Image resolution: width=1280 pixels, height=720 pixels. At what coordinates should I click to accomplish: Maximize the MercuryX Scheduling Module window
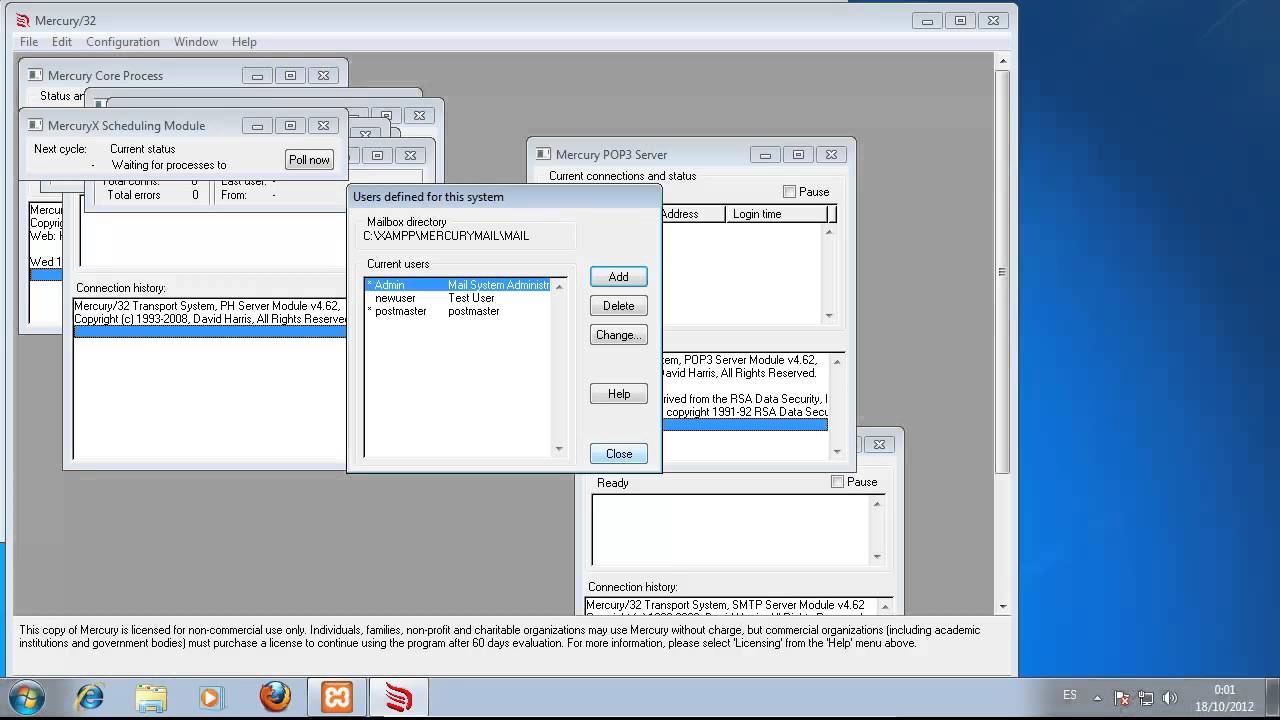tap(290, 126)
